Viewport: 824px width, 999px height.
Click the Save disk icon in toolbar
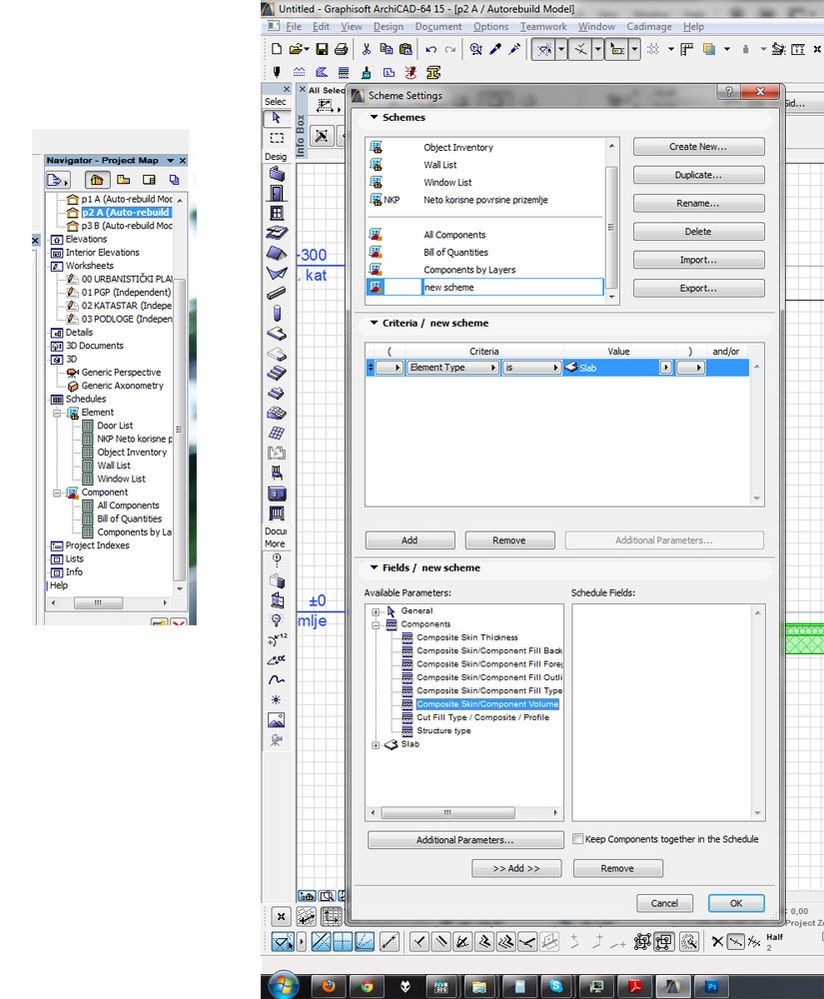(x=322, y=49)
